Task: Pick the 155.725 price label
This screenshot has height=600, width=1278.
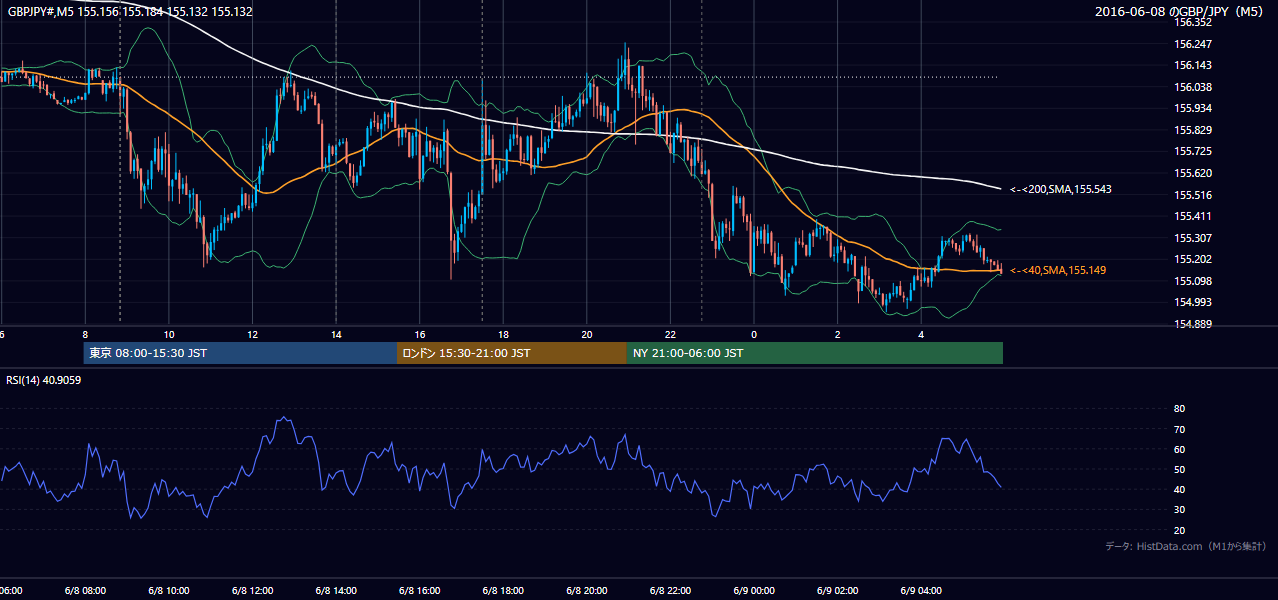Action: coord(1193,151)
